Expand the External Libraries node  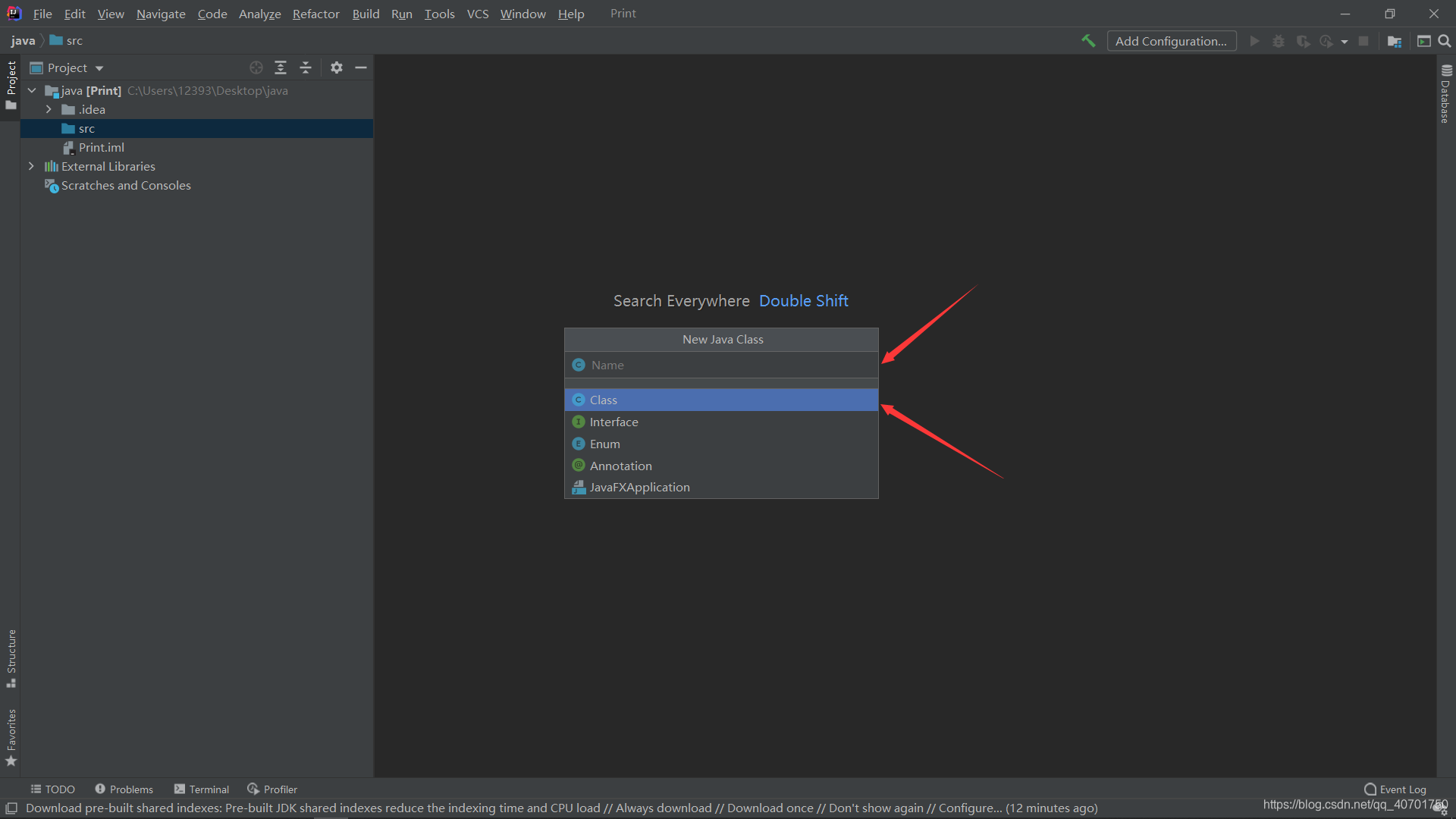tap(31, 166)
